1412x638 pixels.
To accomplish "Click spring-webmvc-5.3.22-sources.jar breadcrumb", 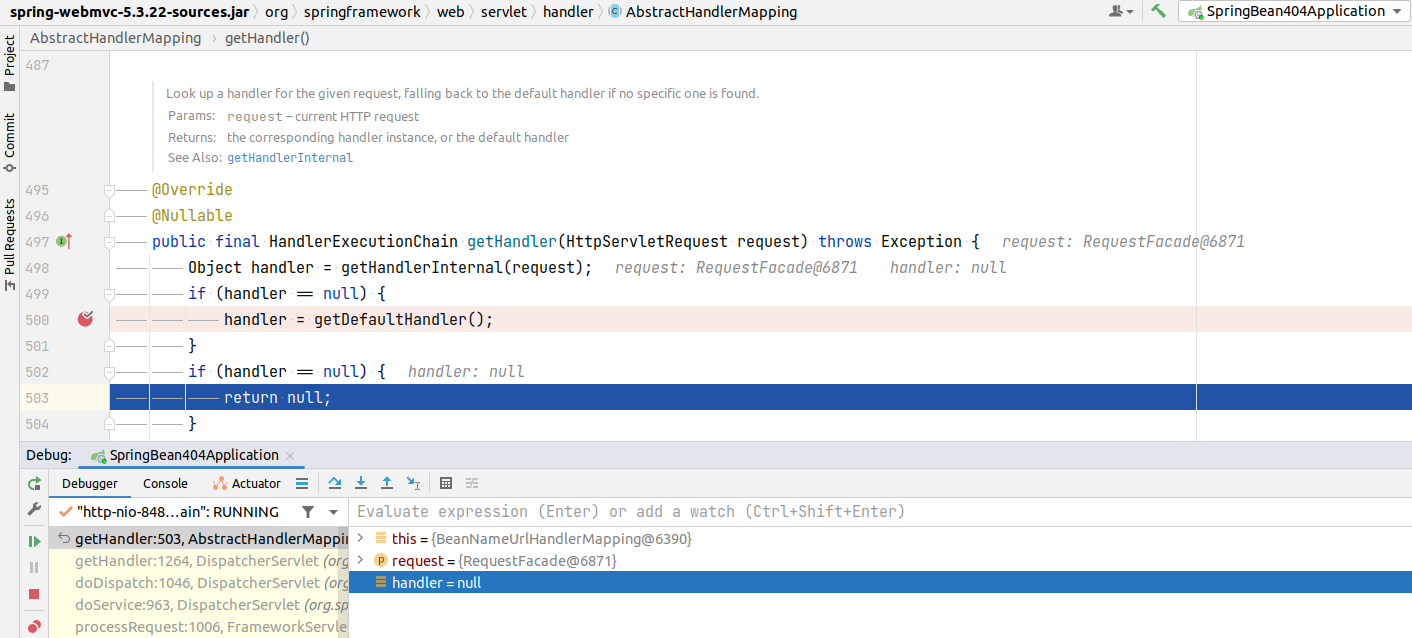I will click(129, 12).
